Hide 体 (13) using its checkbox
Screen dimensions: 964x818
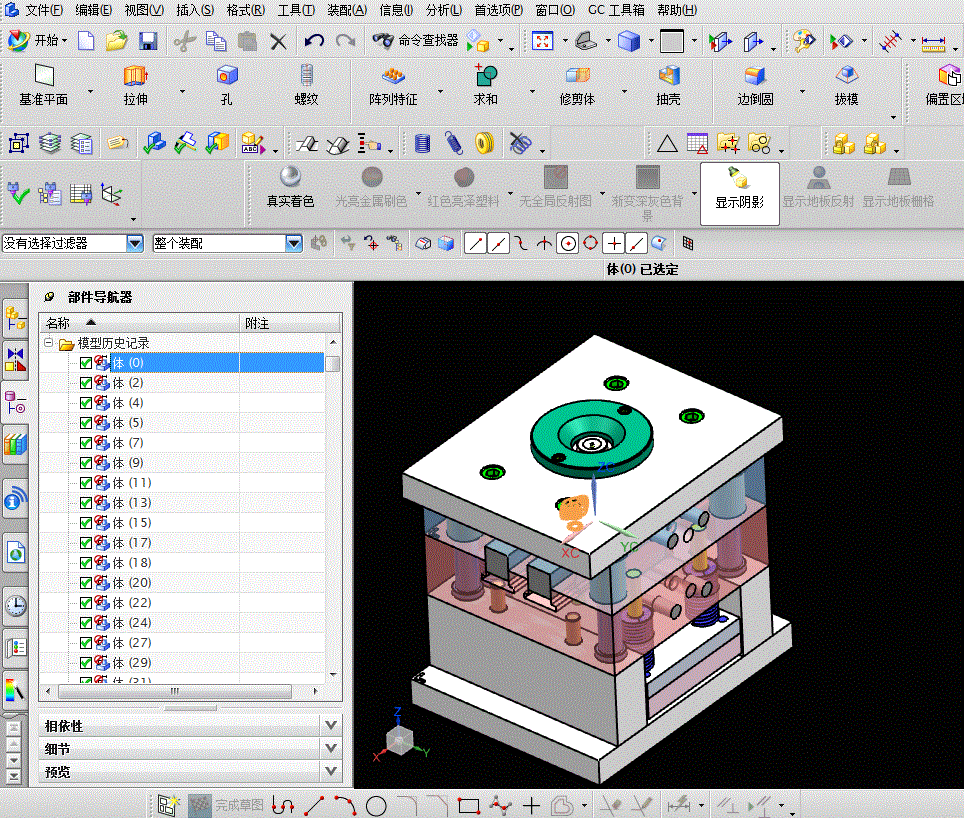tap(86, 503)
